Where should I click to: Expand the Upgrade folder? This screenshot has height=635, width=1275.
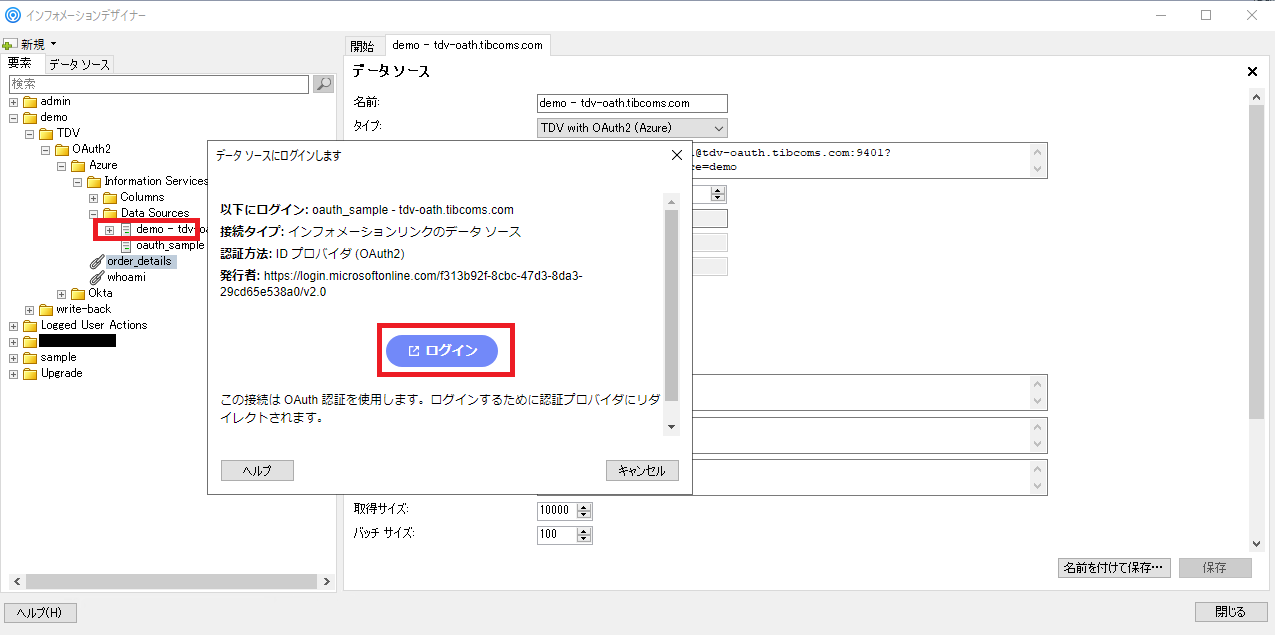pos(14,374)
